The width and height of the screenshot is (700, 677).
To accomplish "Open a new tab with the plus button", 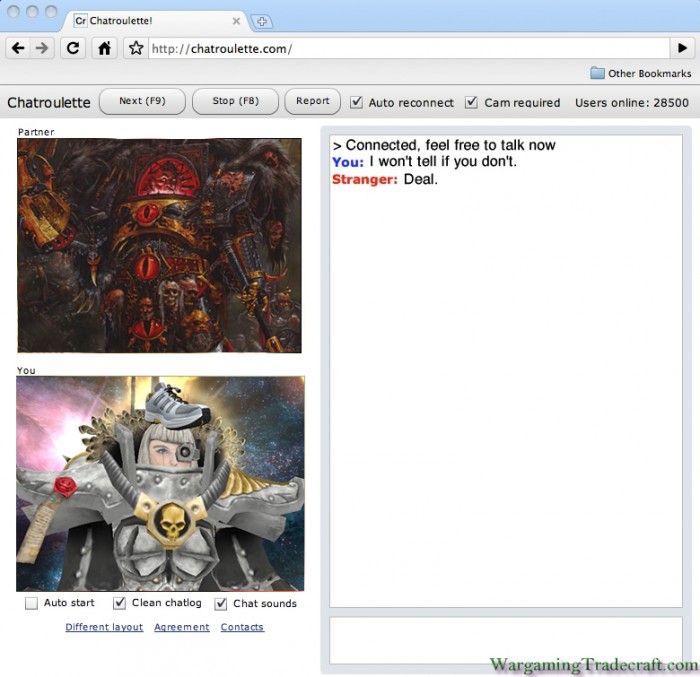I will 262,21.
